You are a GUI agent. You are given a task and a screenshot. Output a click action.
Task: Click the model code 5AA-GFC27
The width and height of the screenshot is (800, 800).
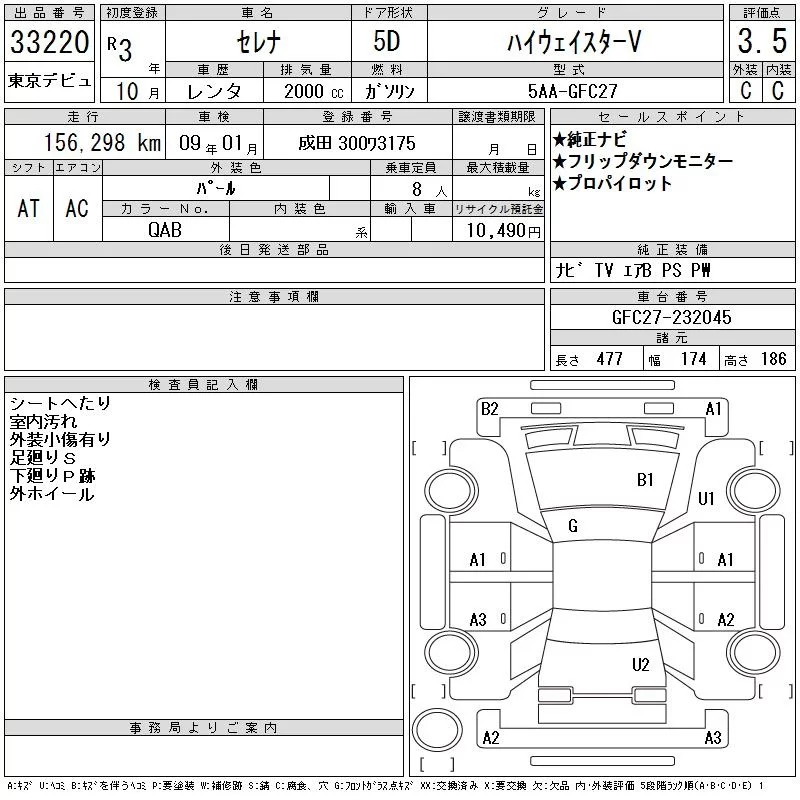(x=572, y=91)
